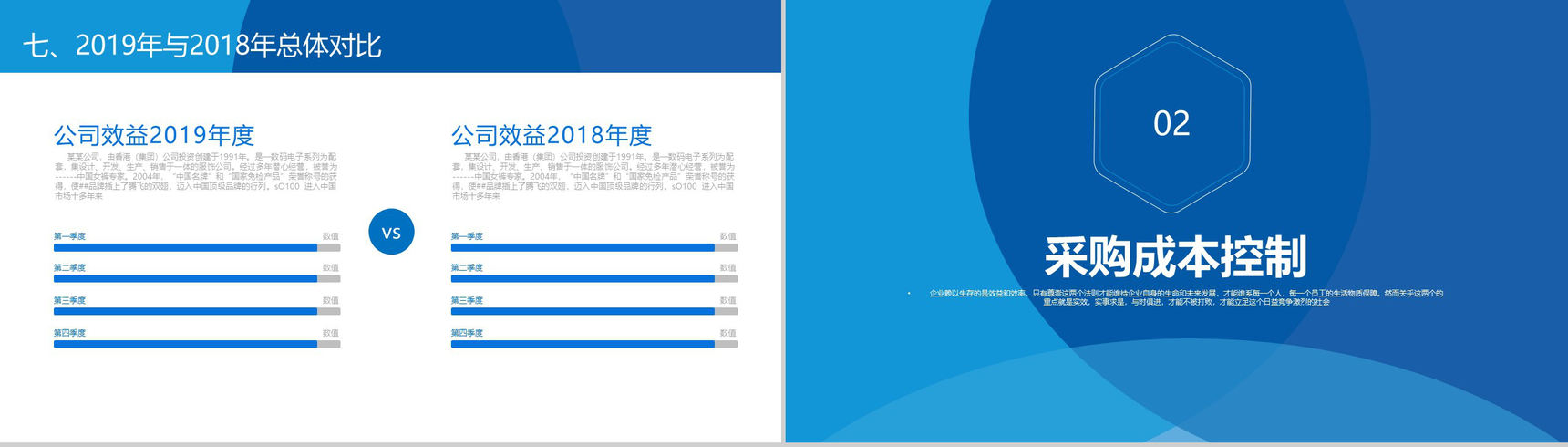Click the blue VS circle badge
Screen dimensions: 1568x447
tap(391, 232)
